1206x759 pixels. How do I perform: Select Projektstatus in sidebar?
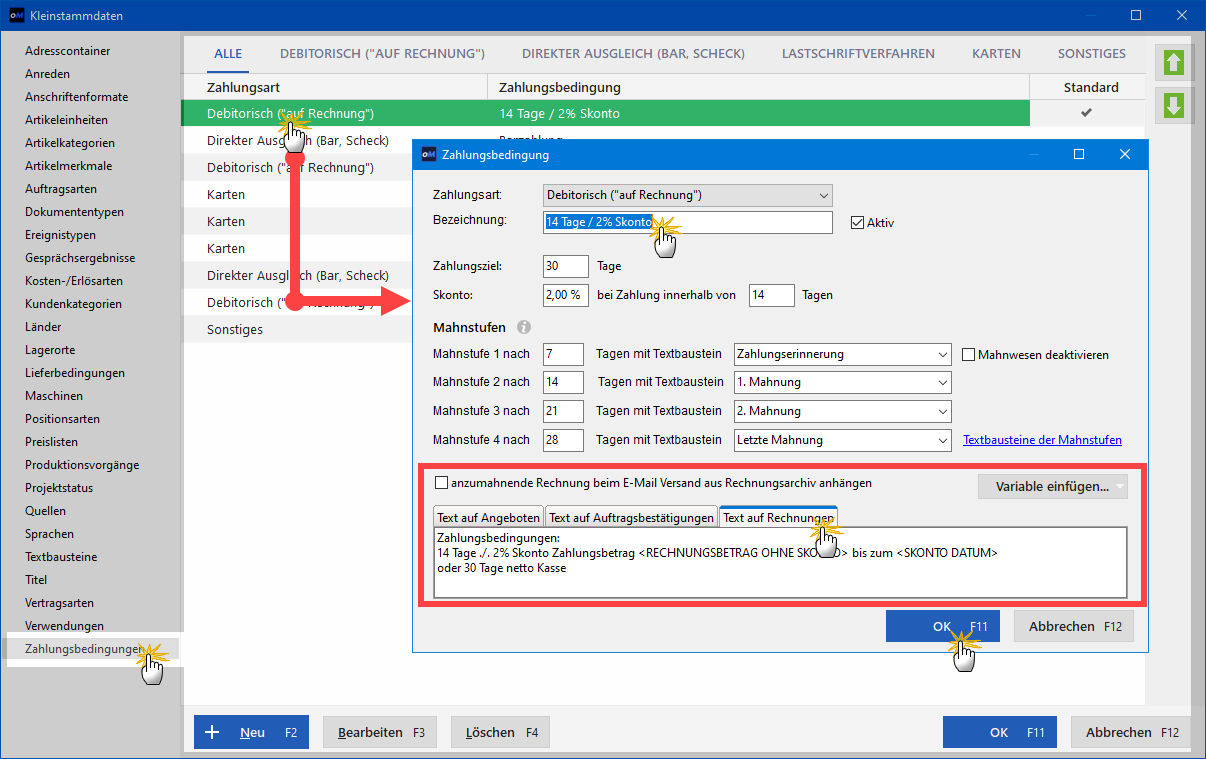tap(59, 488)
